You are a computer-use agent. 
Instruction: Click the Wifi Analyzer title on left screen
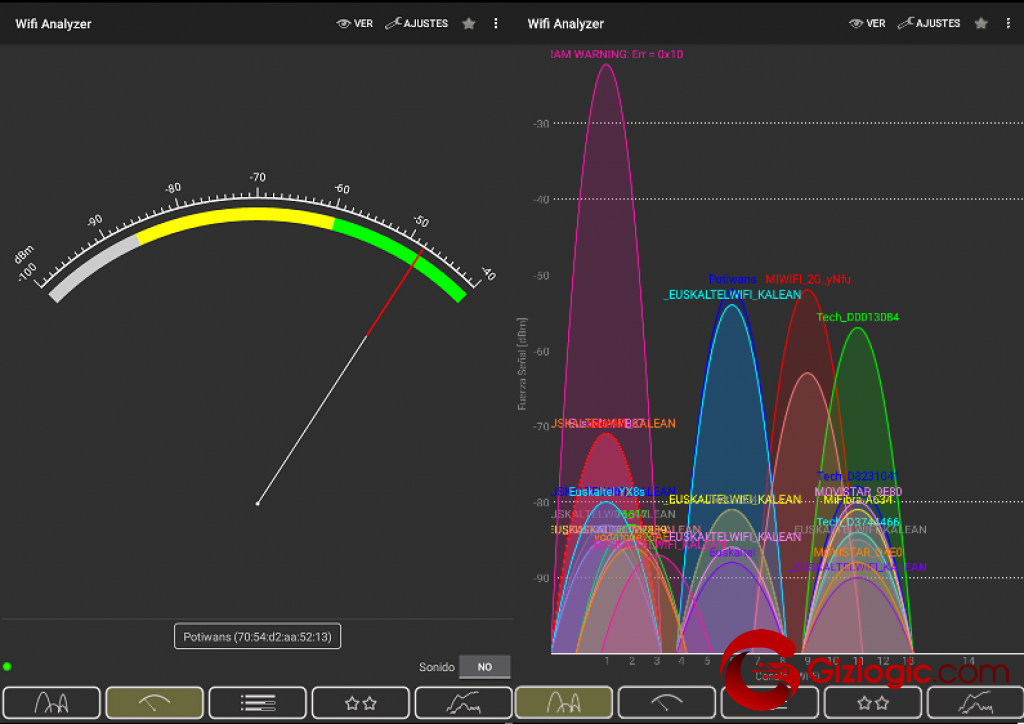click(54, 24)
